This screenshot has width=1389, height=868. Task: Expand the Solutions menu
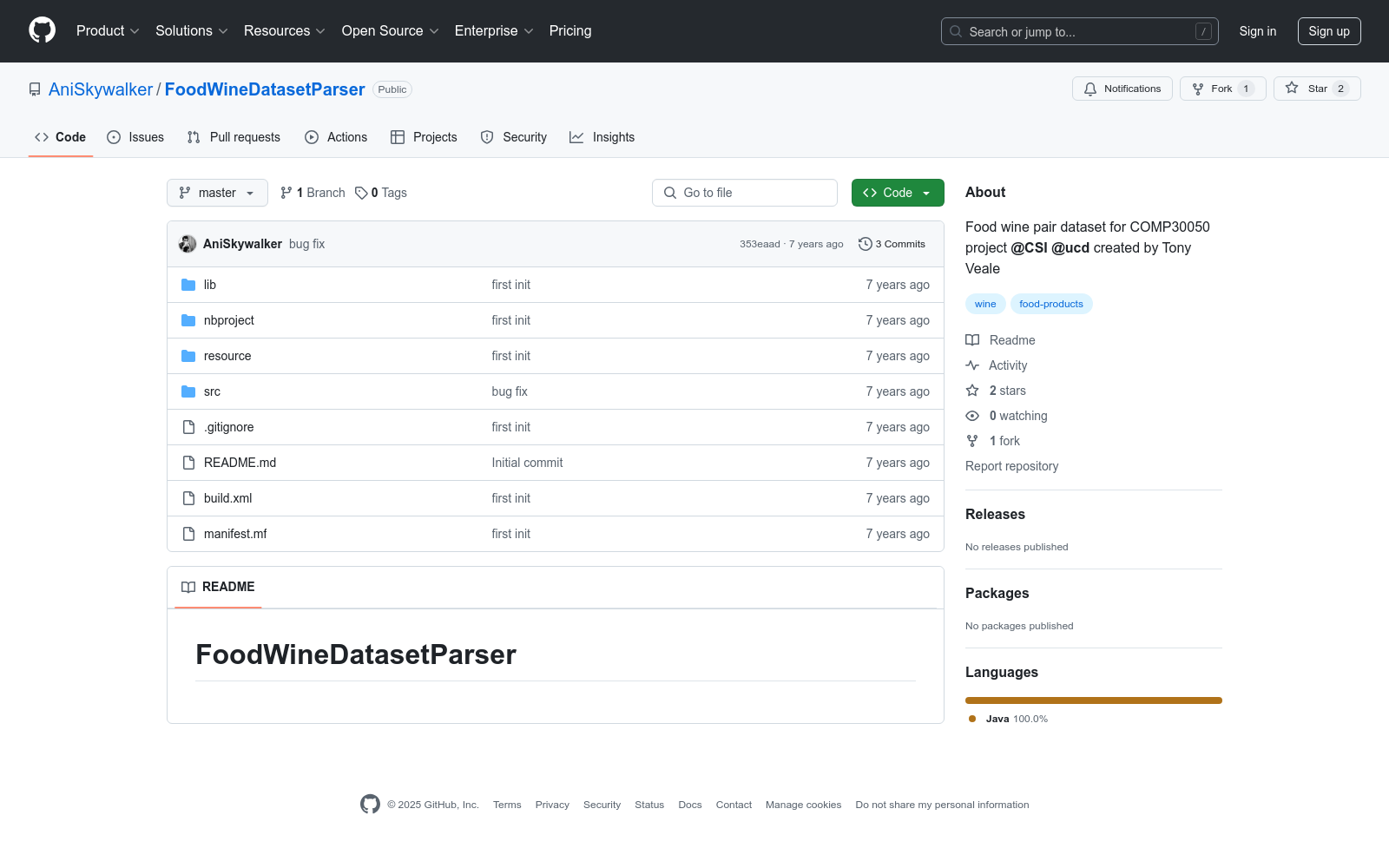[x=192, y=31]
